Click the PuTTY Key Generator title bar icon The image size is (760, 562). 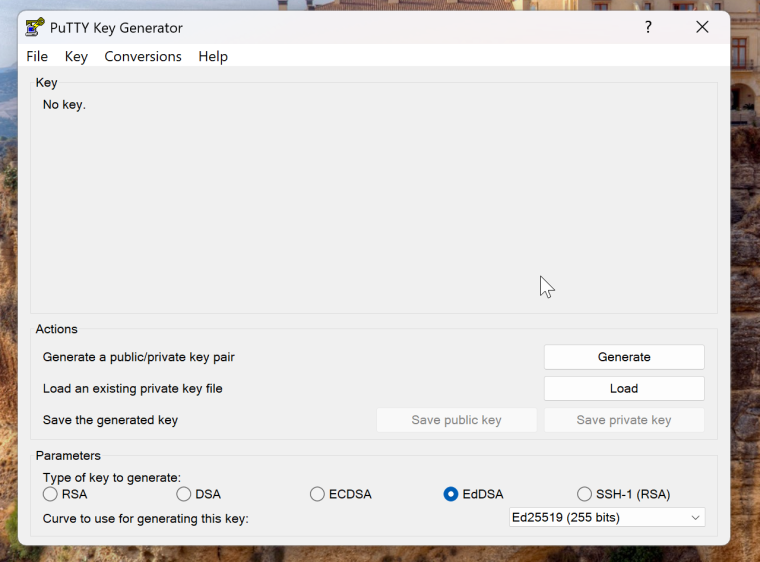click(x=34, y=27)
